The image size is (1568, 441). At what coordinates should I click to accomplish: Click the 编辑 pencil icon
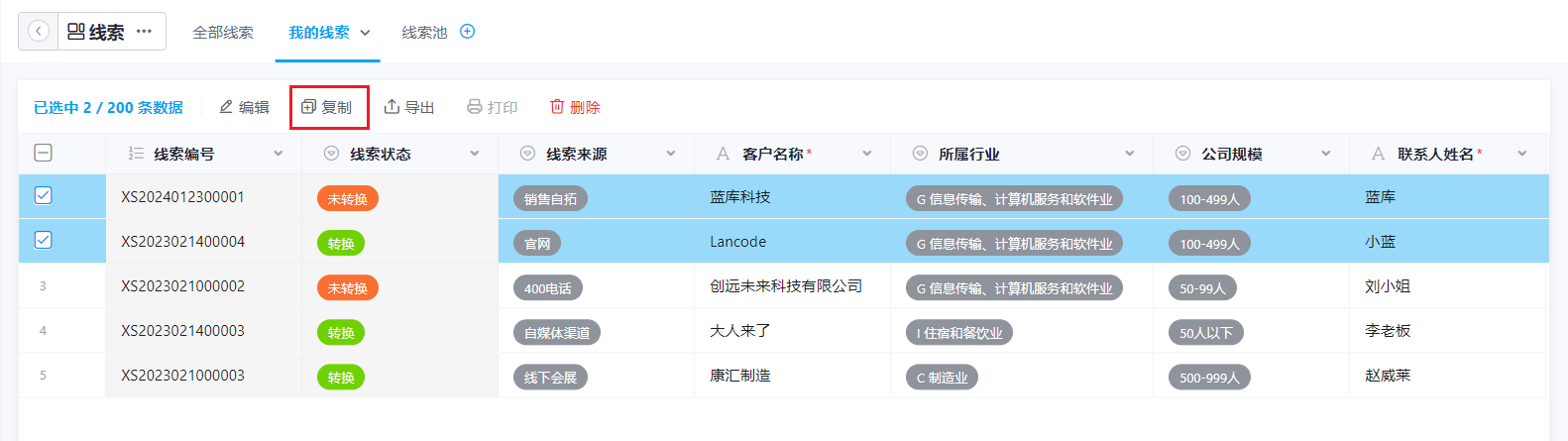point(226,107)
